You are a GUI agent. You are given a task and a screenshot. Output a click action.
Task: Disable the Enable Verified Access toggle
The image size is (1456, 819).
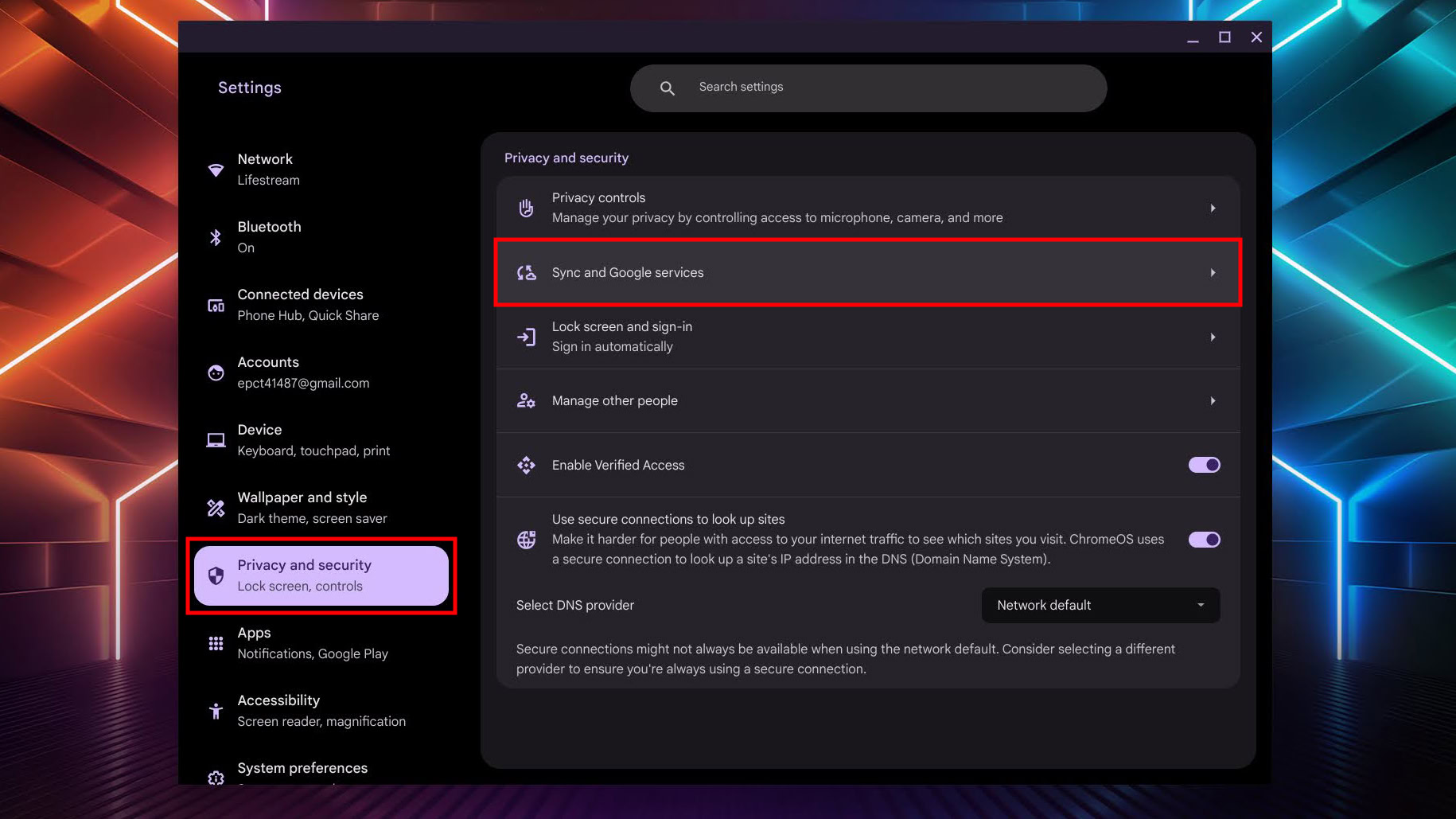click(1204, 465)
